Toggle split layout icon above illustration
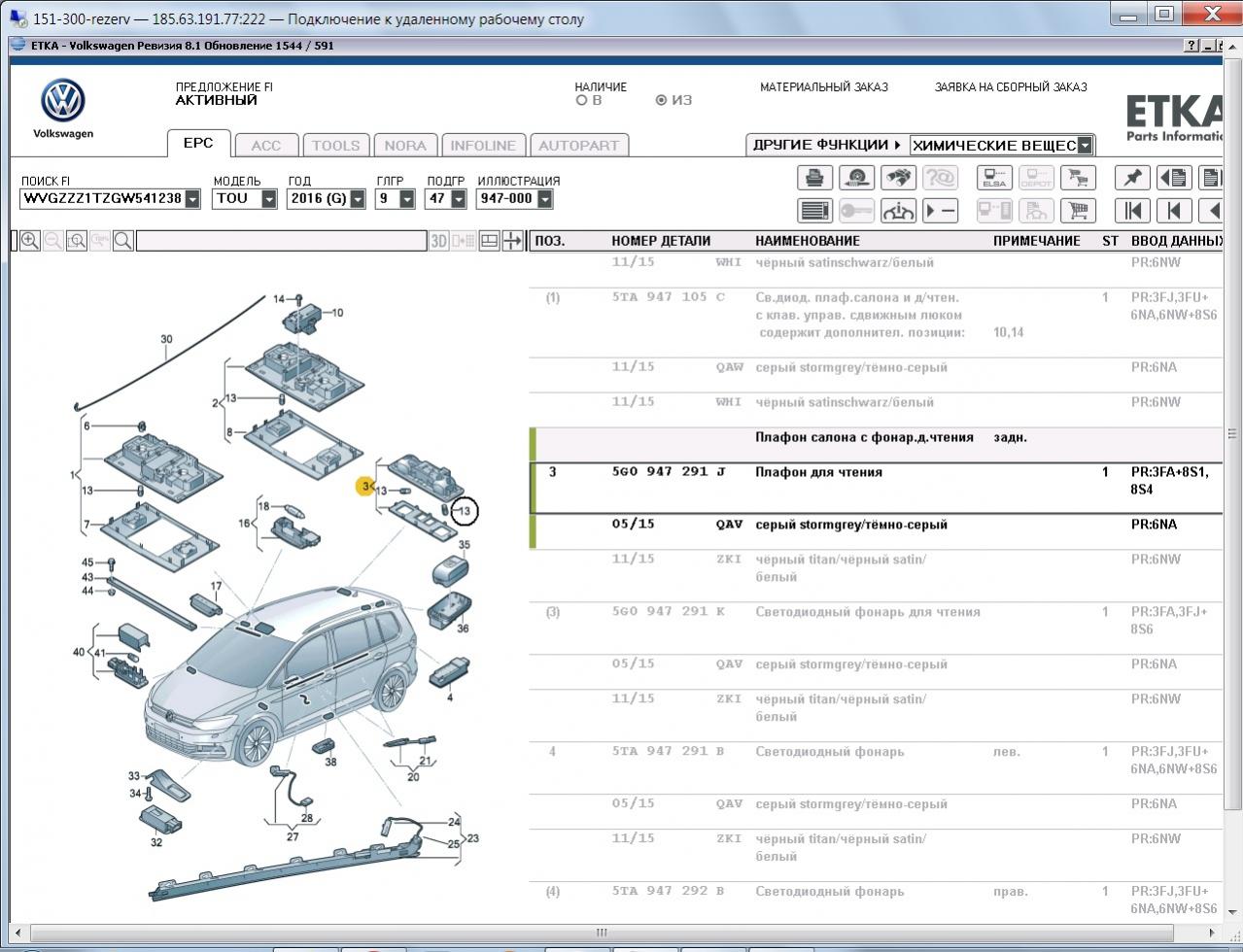Image resolution: width=1243 pixels, height=952 pixels. 490,241
